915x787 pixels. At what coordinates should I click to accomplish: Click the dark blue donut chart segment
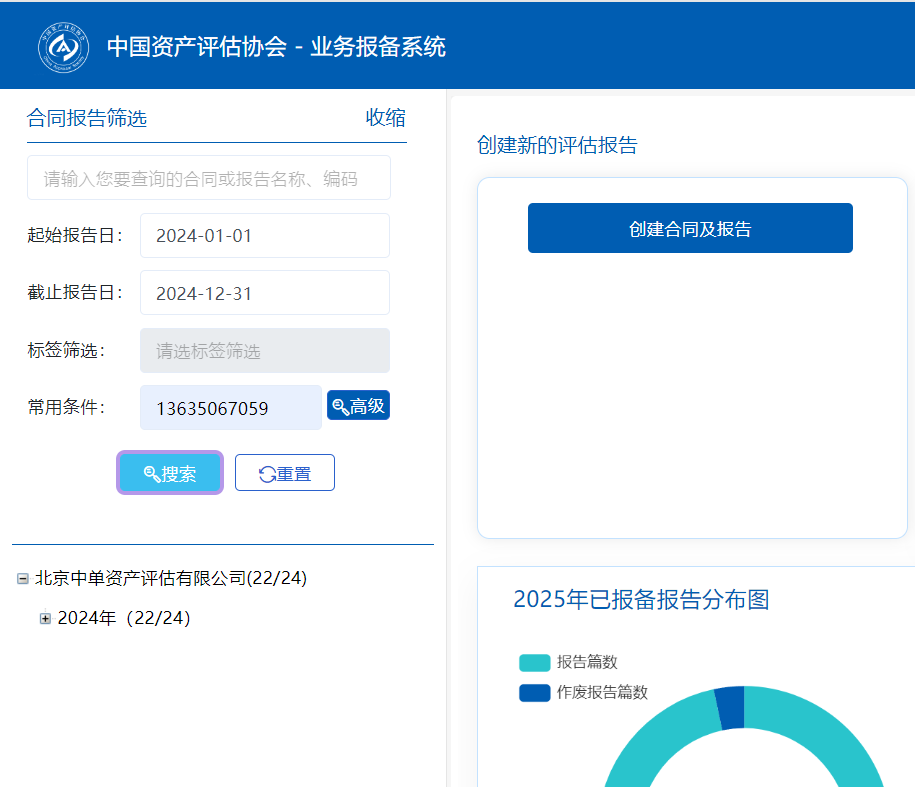coord(730,708)
